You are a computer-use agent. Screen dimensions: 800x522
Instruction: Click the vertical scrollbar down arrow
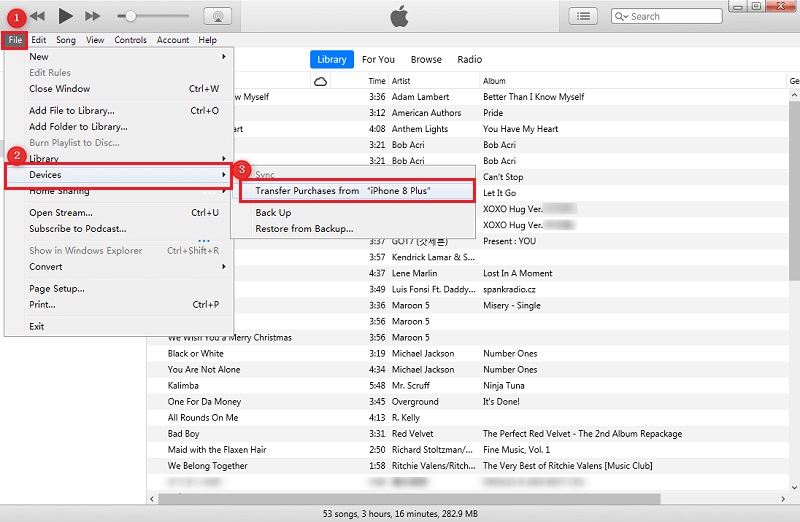pos(794,488)
